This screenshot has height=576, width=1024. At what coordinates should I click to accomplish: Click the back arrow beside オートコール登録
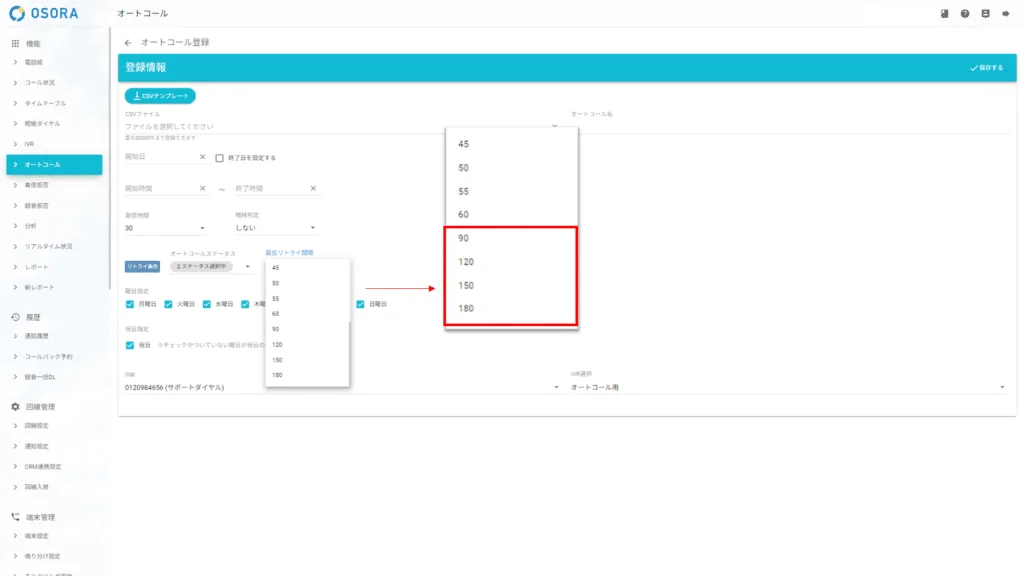pyautogui.click(x=128, y=43)
